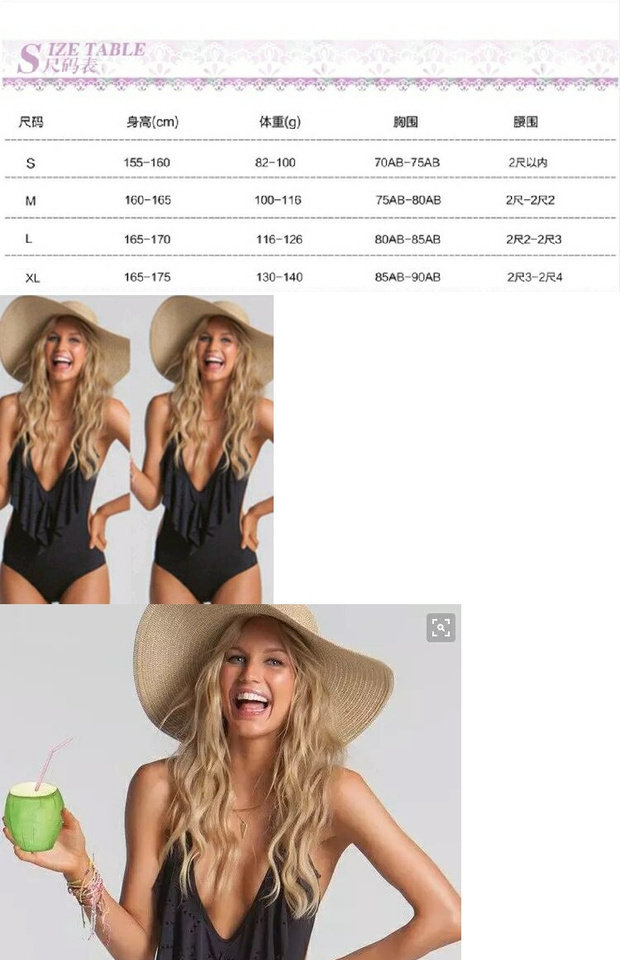This screenshot has height=960, width=620.
Task: Select the 80AB-85AB bust cell
Action: coord(408,239)
